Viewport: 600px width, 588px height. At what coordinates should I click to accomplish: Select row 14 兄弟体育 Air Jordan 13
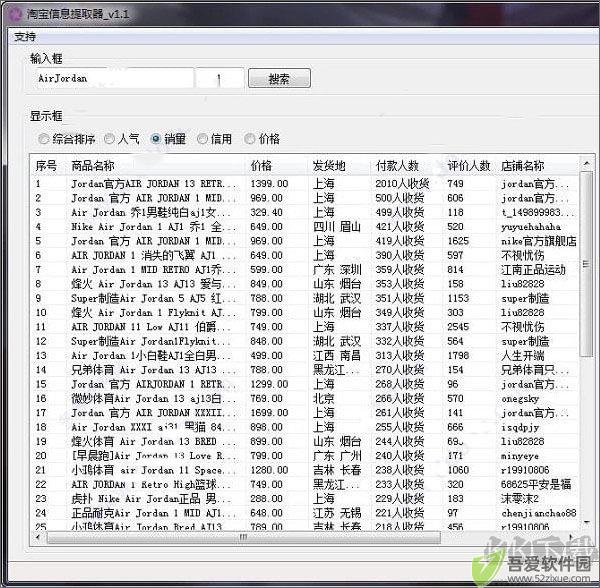tap(304, 370)
